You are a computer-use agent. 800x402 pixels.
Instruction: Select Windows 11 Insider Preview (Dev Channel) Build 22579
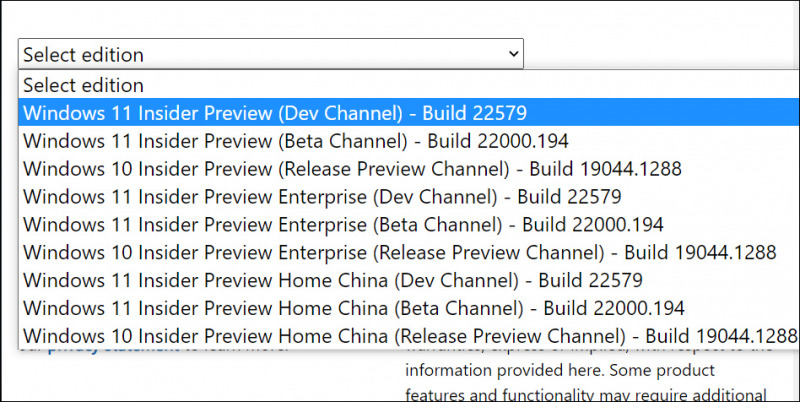click(409, 112)
